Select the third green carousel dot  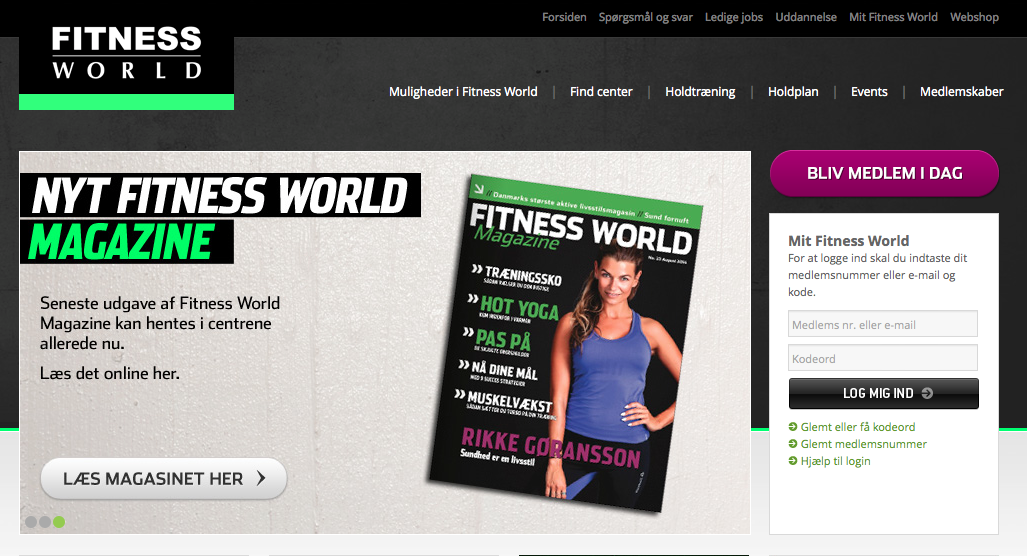pos(59,522)
